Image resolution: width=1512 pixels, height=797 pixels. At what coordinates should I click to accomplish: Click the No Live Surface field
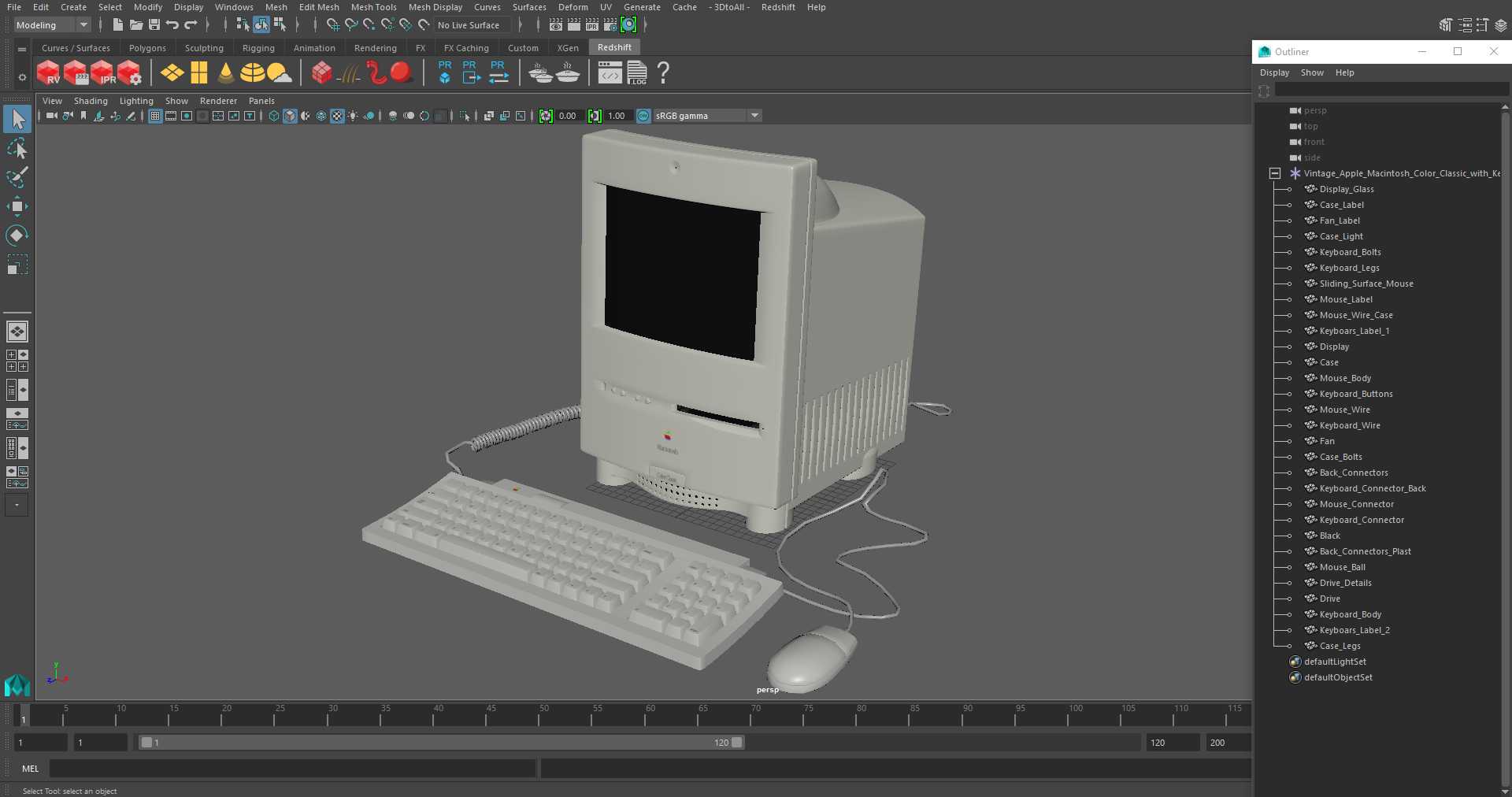472,25
